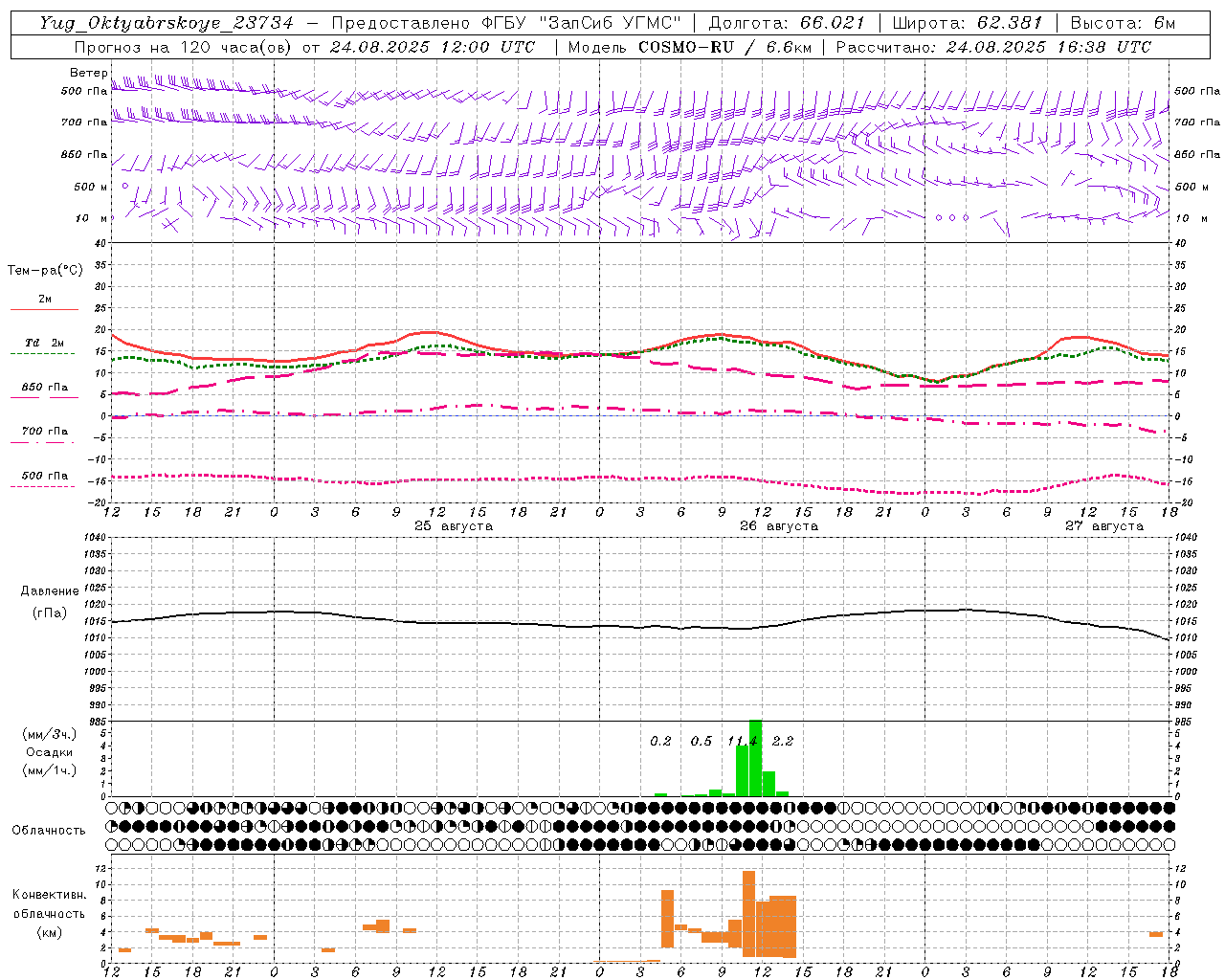Click the dotted pink line sample under 500 гПа legend
This screenshot has width=1225, height=980.
click(42, 486)
